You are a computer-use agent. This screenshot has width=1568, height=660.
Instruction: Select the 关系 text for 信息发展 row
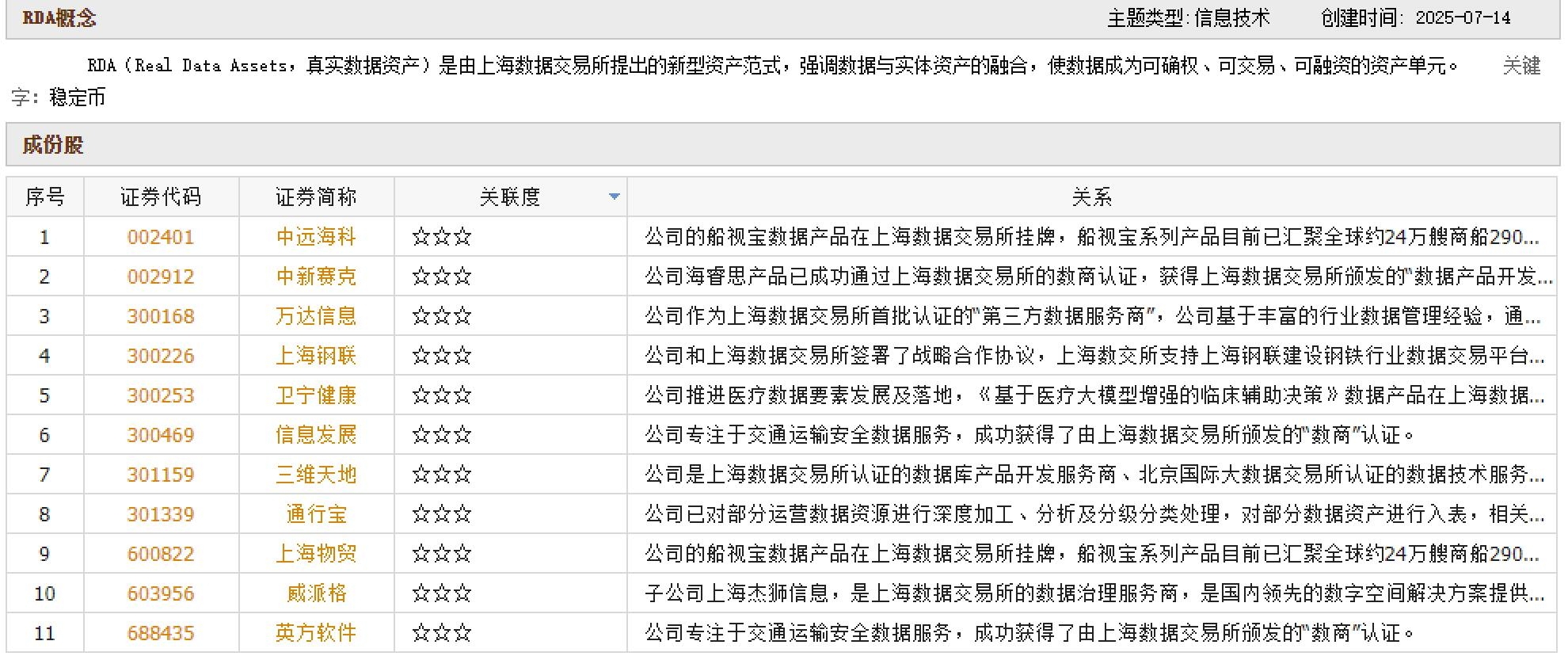click(1029, 435)
